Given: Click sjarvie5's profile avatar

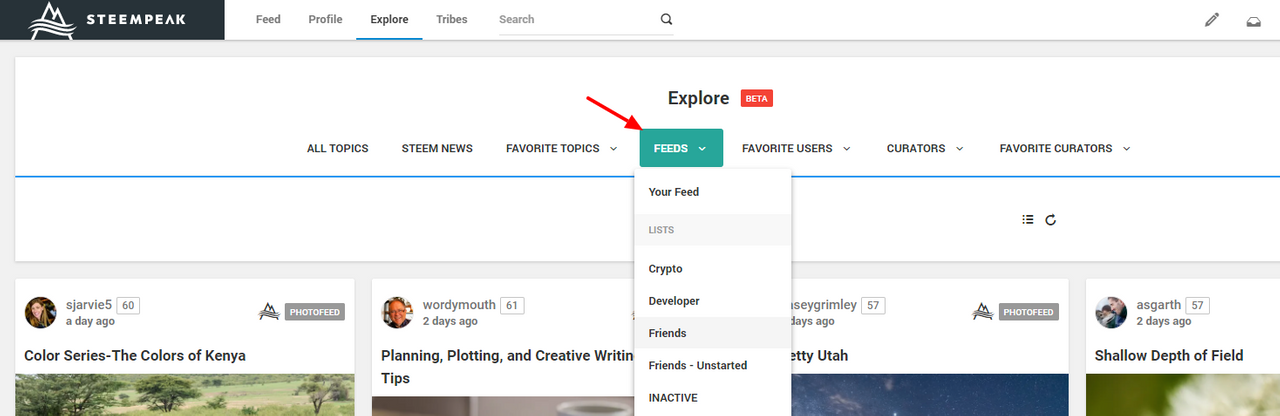Looking at the screenshot, I should click(x=41, y=312).
